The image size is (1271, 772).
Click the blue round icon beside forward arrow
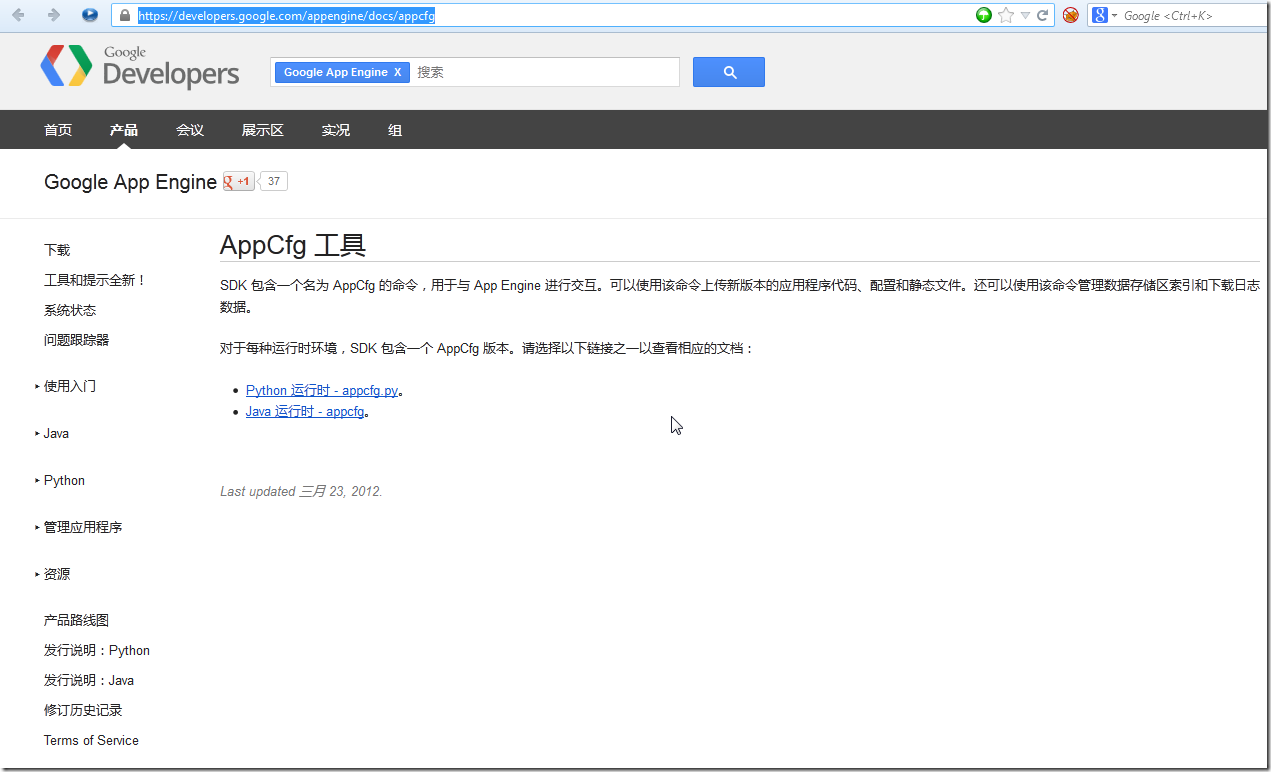90,15
